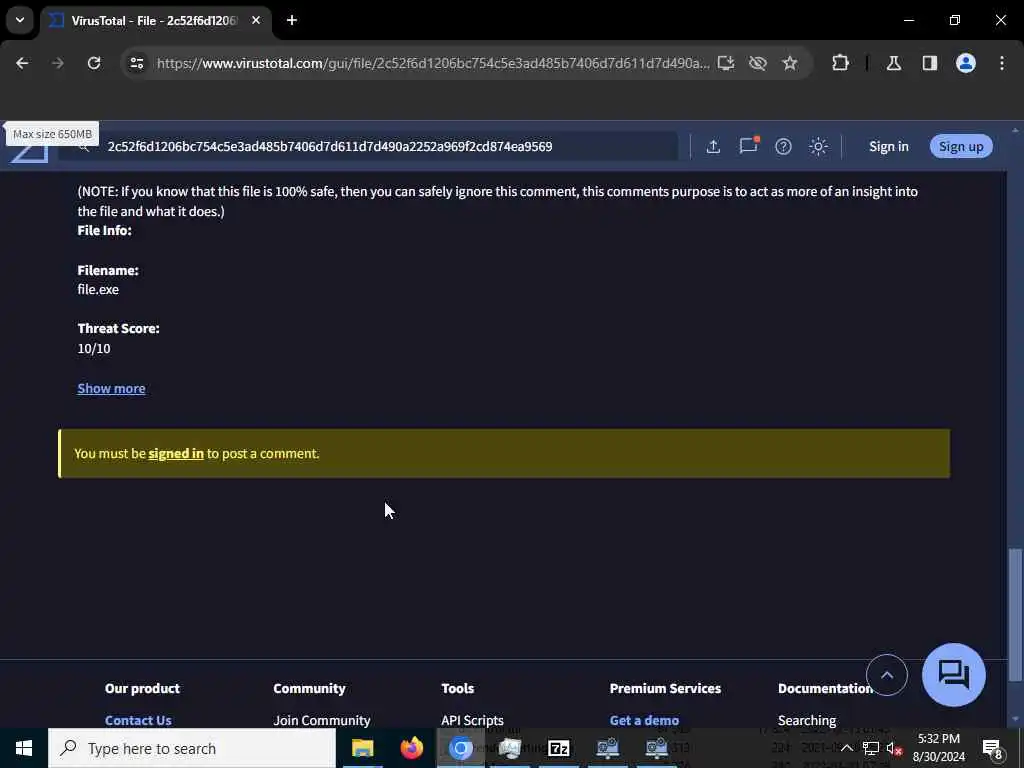Click the Sign up button
Image resolution: width=1024 pixels, height=768 pixels.
(x=961, y=146)
